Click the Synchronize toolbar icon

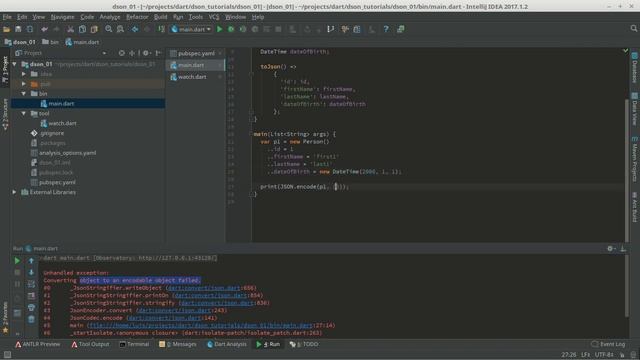click(x=30, y=29)
